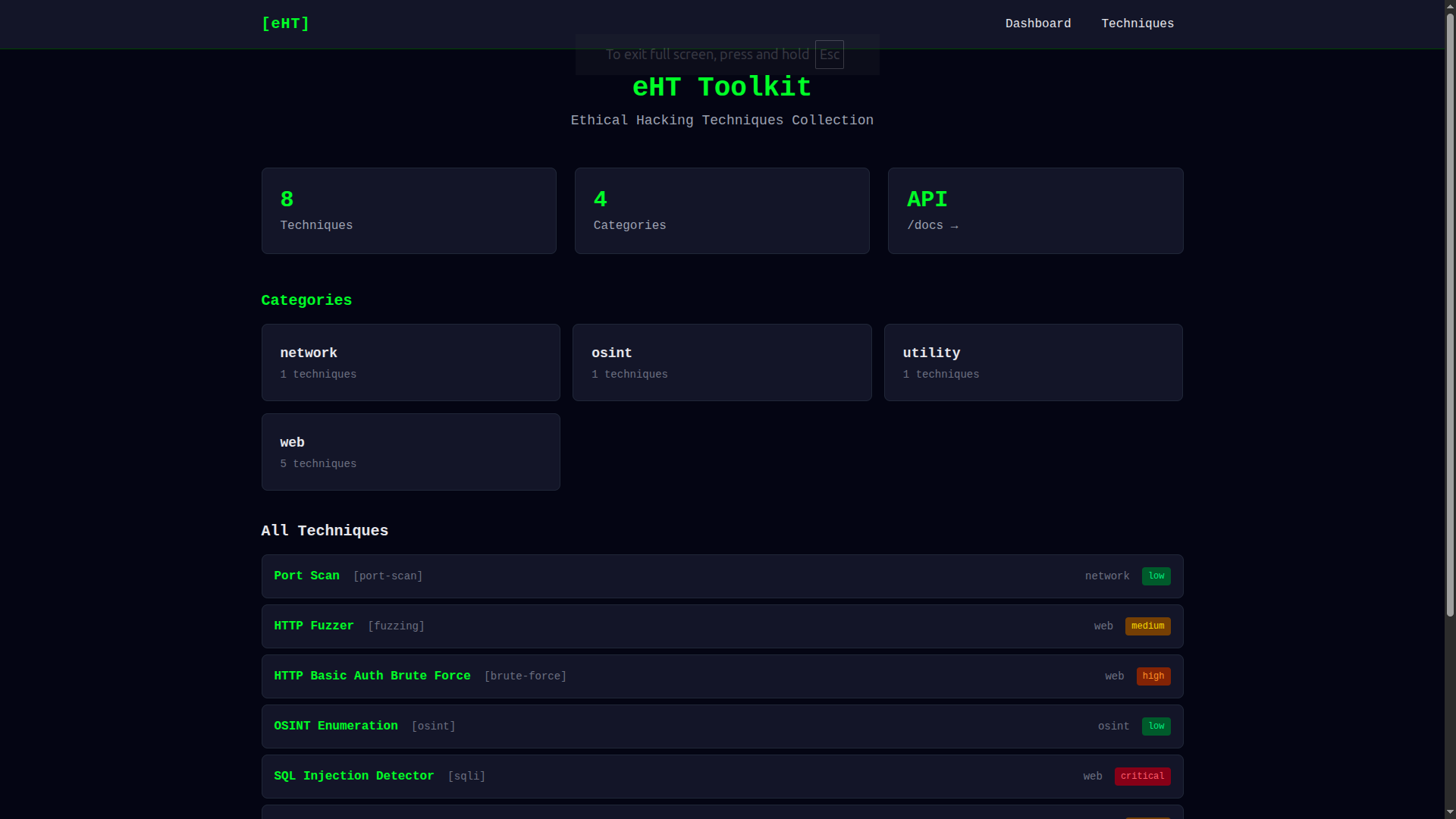Open the Port Scan technique
This screenshot has height=819, width=1456.
pos(306,576)
